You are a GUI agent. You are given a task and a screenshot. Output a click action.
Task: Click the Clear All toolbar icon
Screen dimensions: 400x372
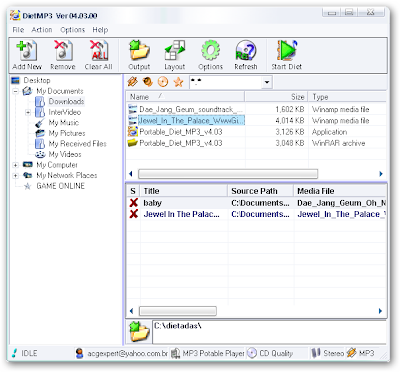click(x=98, y=51)
